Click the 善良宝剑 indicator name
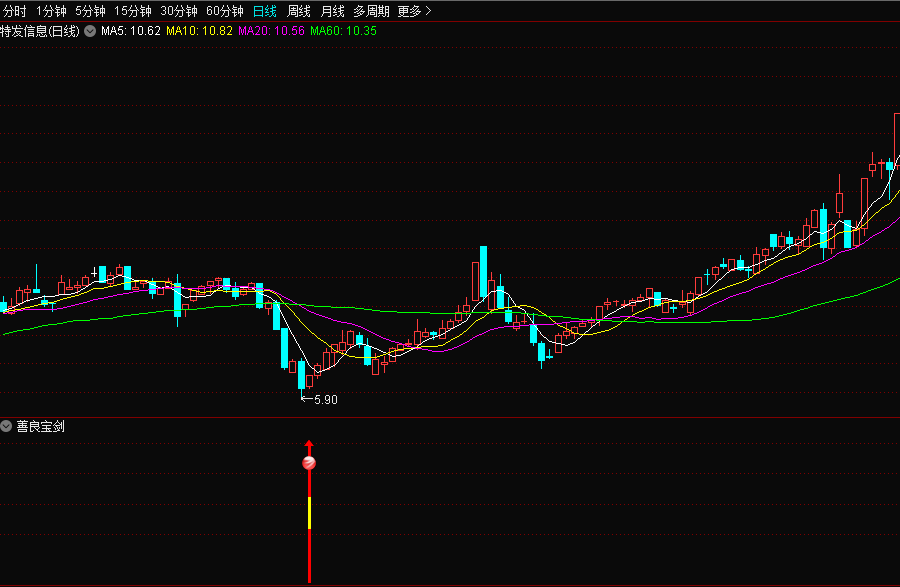Image resolution: width=900 pixels, height=587 pixels. 40,426
